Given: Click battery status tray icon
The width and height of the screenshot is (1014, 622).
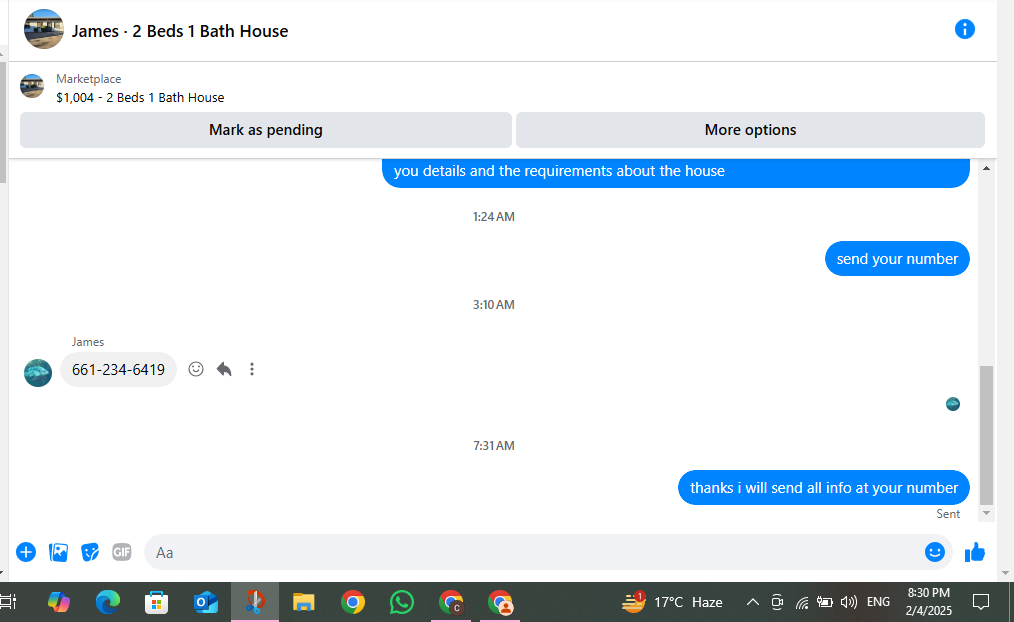Looking at the screenshot, I should [x=825, y=602].
